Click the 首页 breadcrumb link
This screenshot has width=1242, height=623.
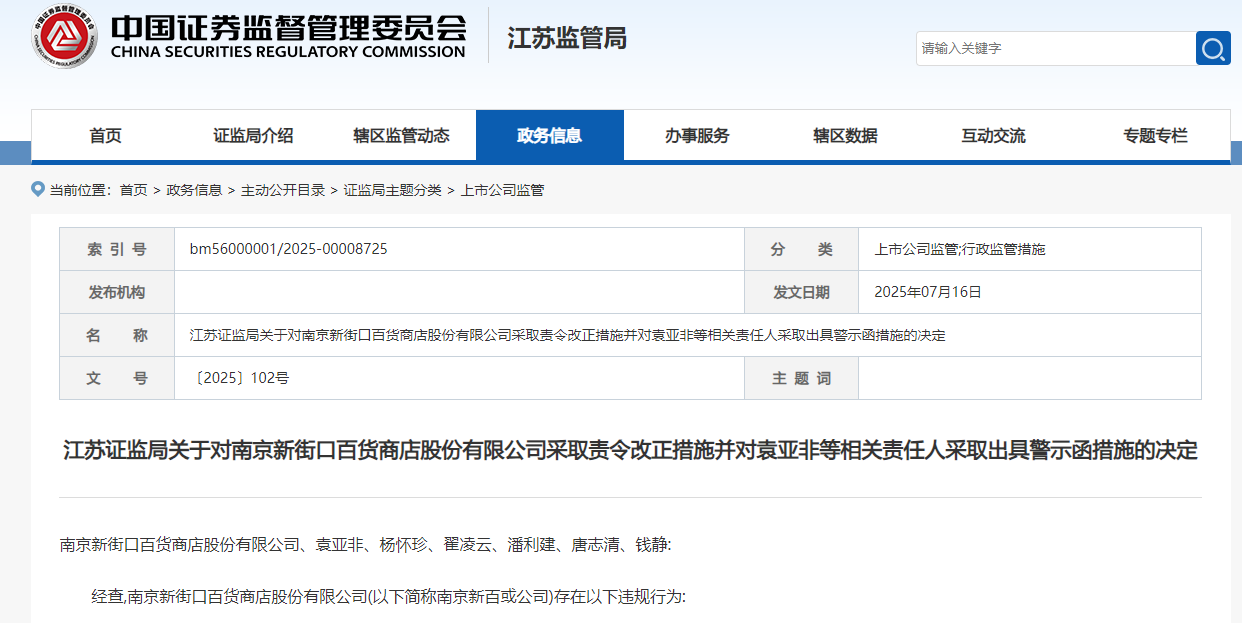click(x=133, y=190)
